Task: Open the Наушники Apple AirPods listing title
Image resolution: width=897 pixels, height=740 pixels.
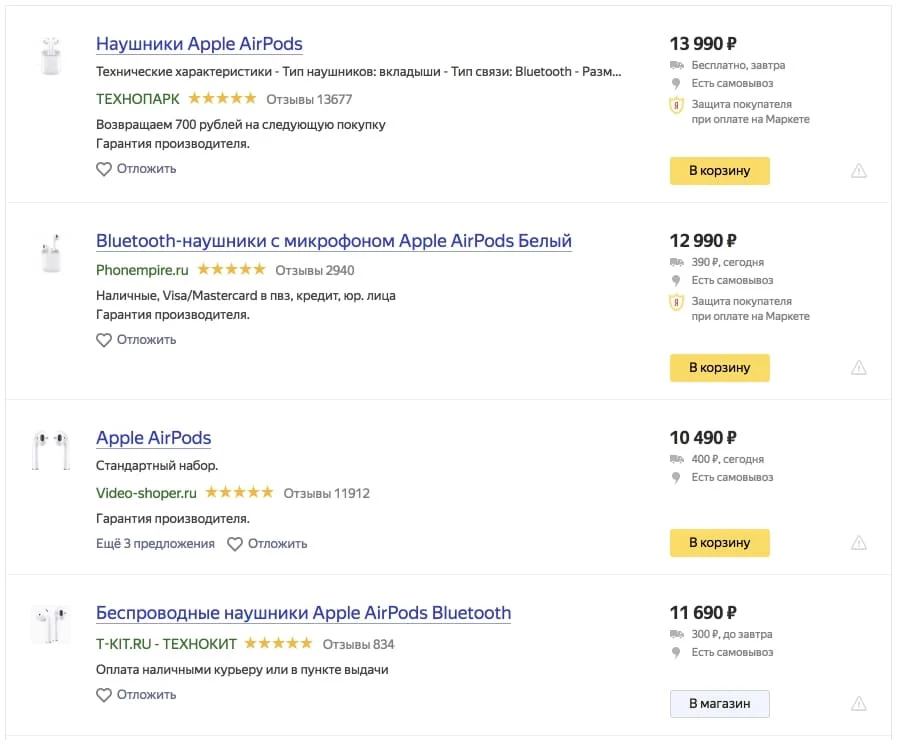Action: (199, 44)
